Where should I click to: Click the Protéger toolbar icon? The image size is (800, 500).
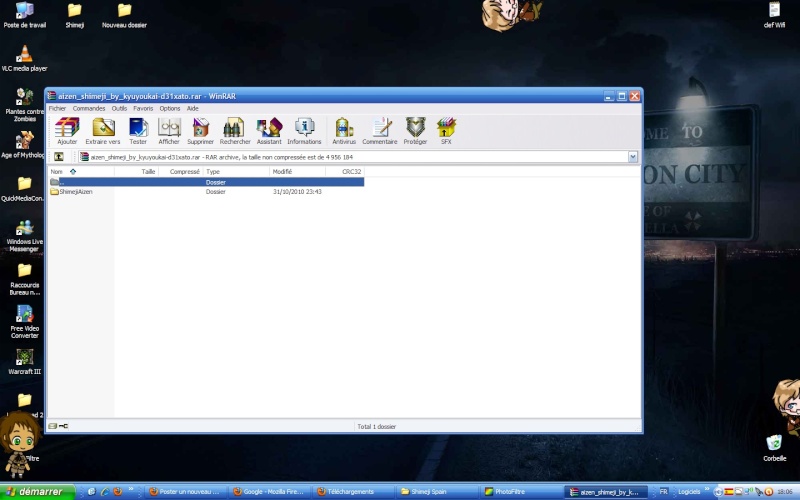point(415,131)
